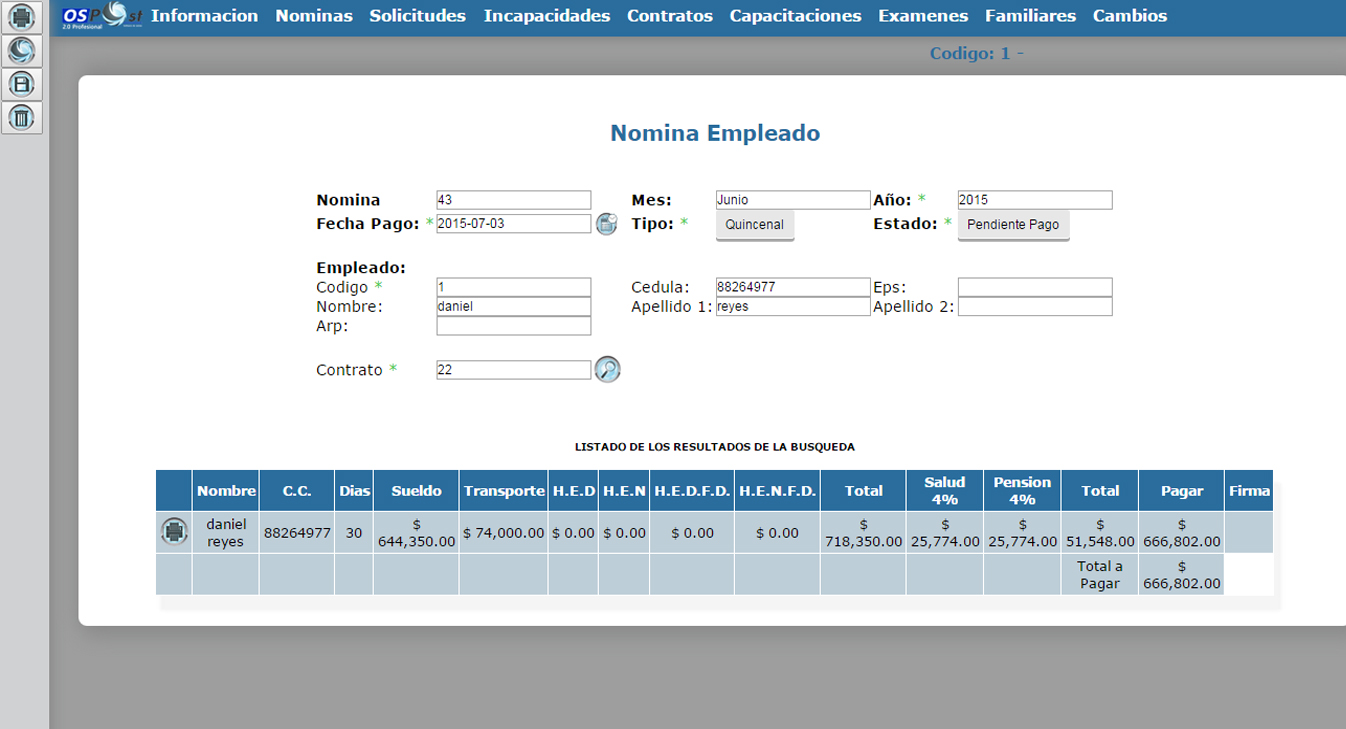Click the $ 51,548.00 deductions total cell
Screen dimensions: 1346x729
point(1100,533)
